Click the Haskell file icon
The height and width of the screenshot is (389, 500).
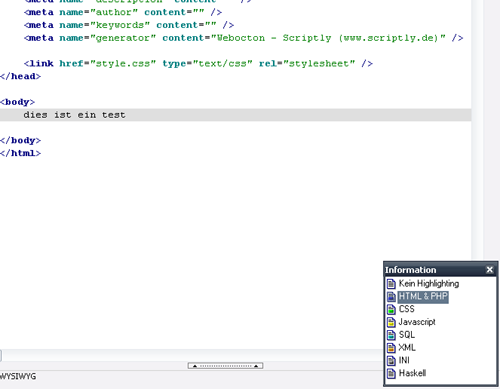point(391,373)
